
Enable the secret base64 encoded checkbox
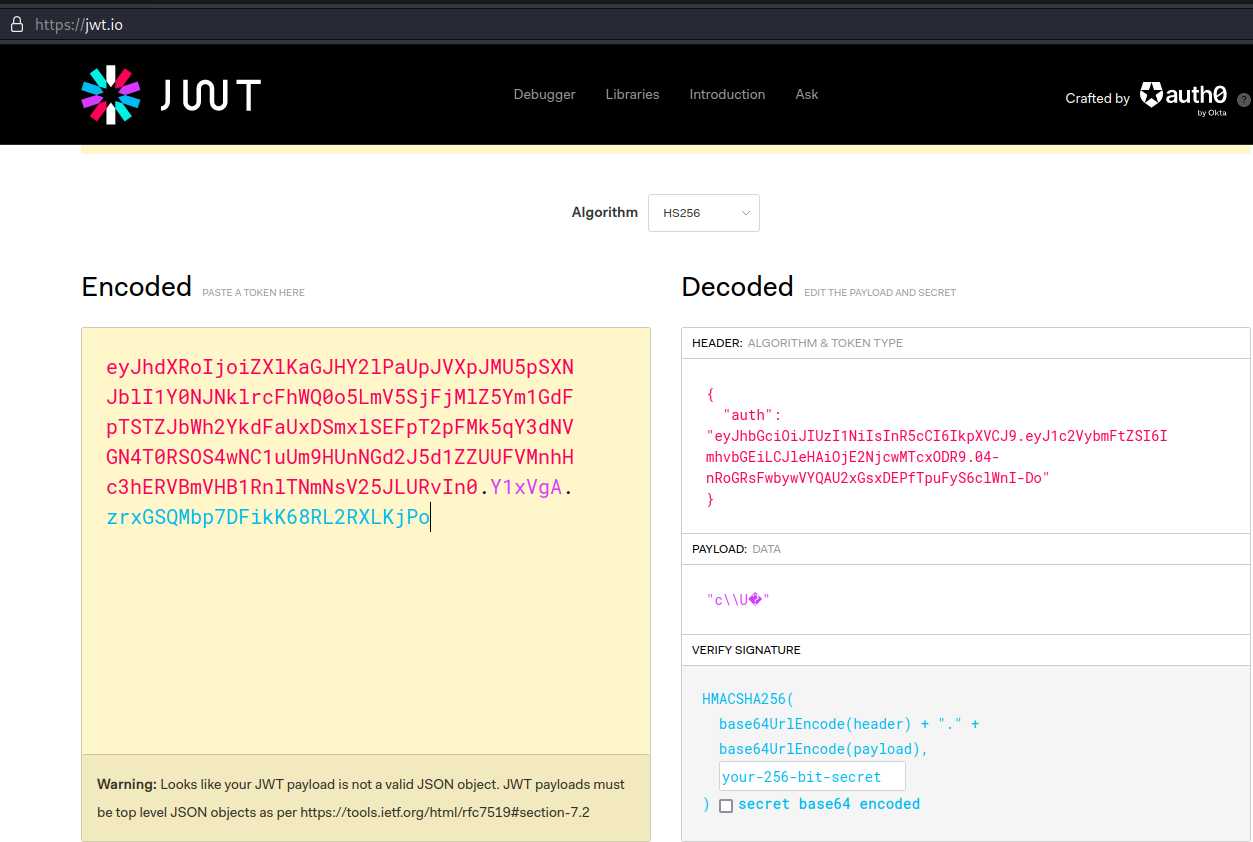pos(726,805)
